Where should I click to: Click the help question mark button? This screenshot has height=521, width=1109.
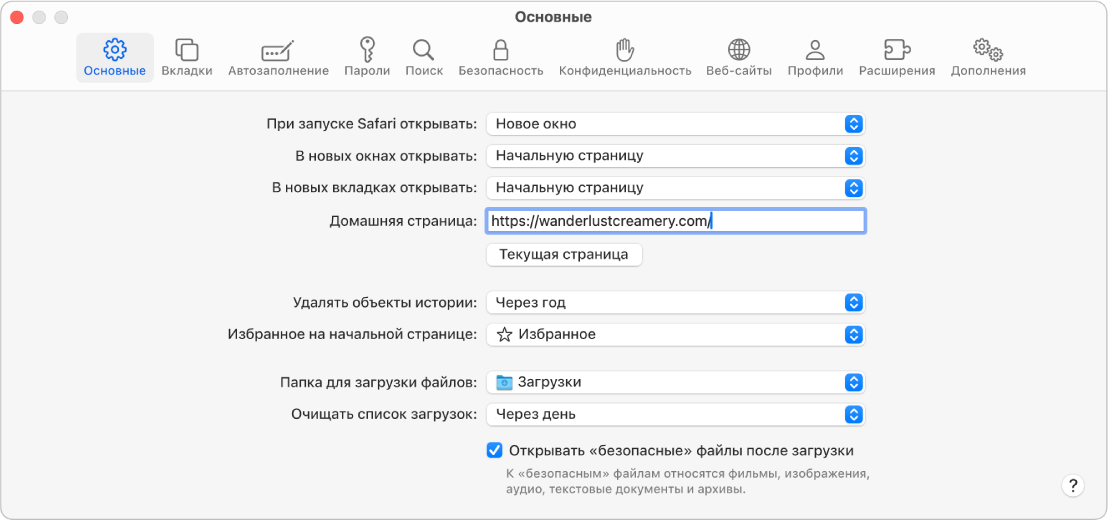click(x=1073, y=486)
